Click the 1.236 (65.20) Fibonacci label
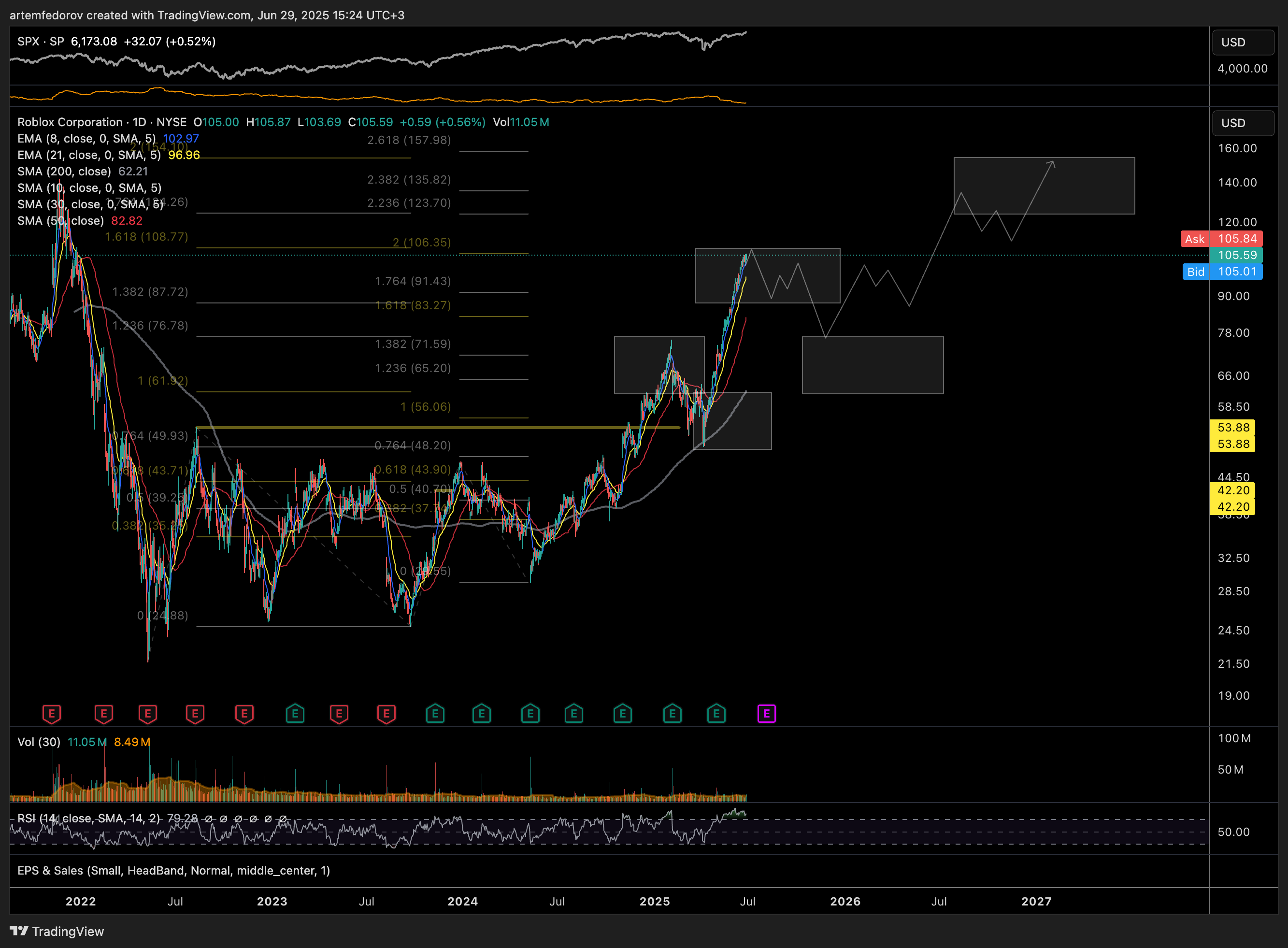Screen dimensions: 1288x948 [413, 368]
